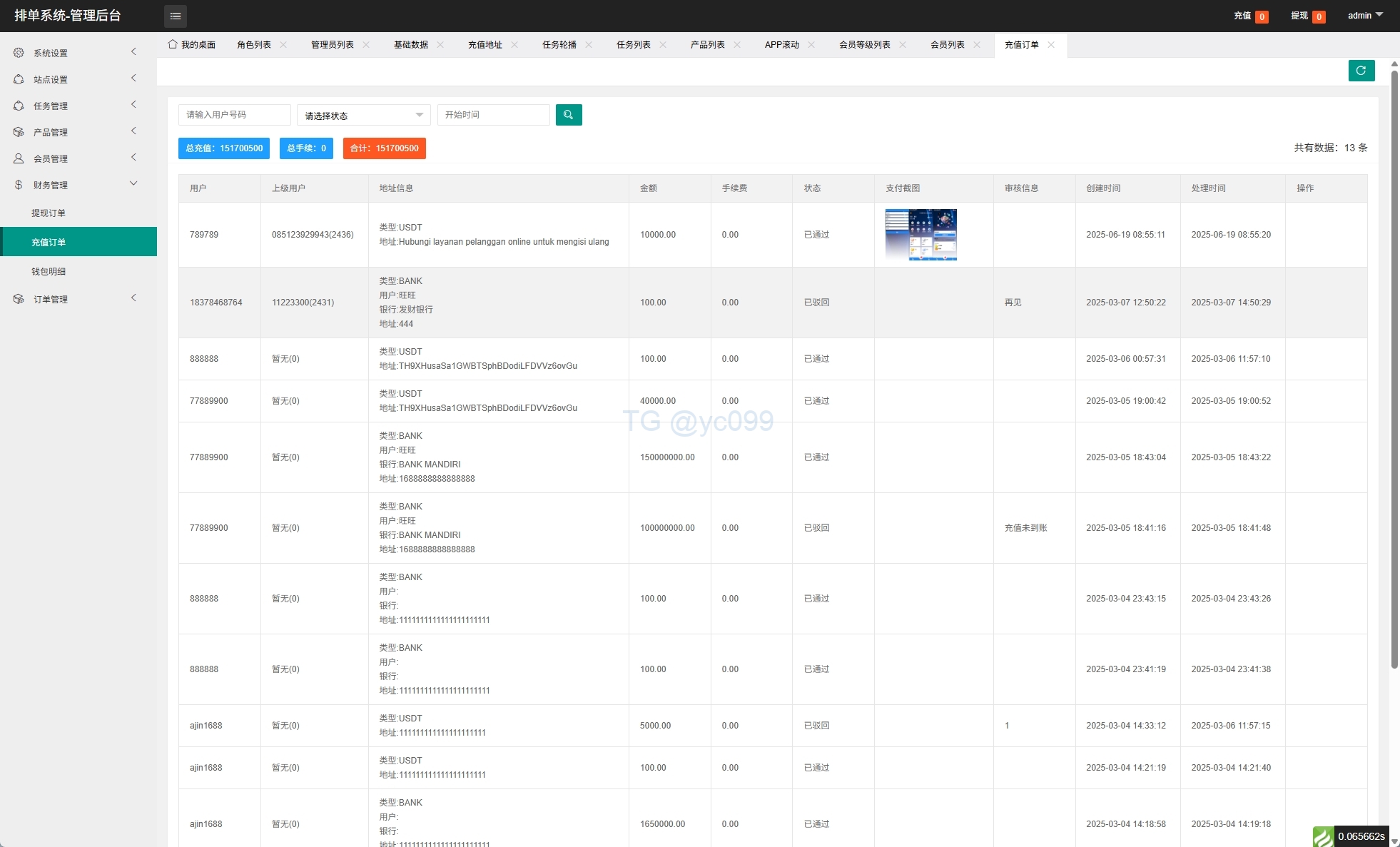Click the 系统设置 gear icon

(x=19, y=53)
